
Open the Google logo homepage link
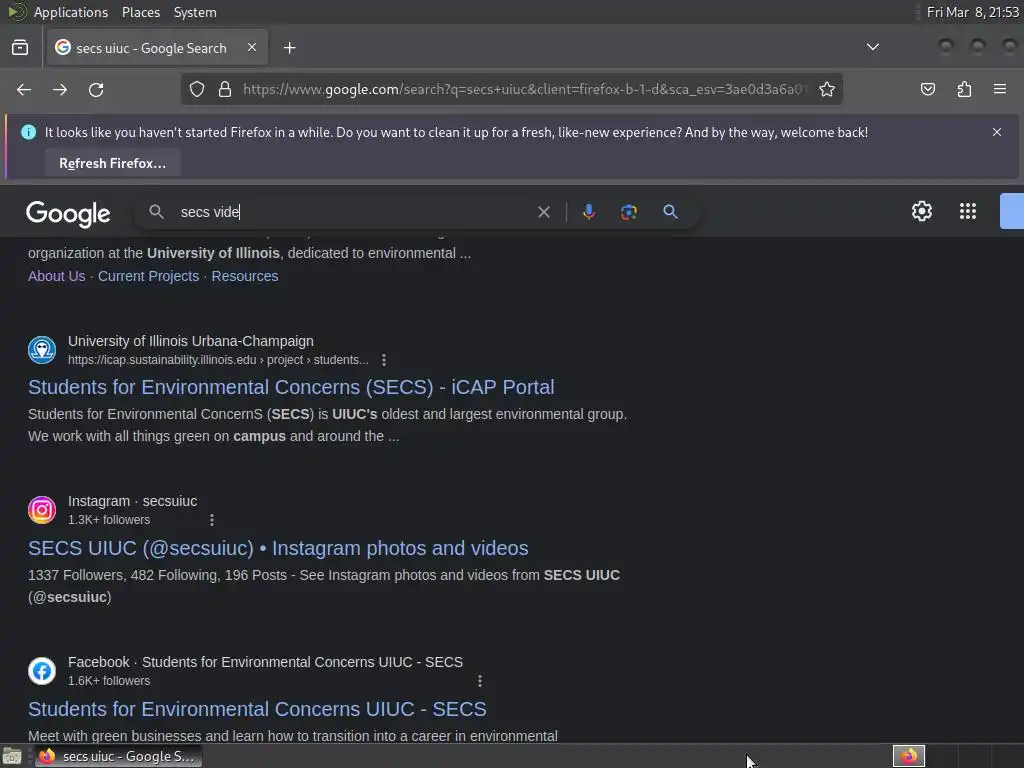pyautogui.click(x=68, y=213)
